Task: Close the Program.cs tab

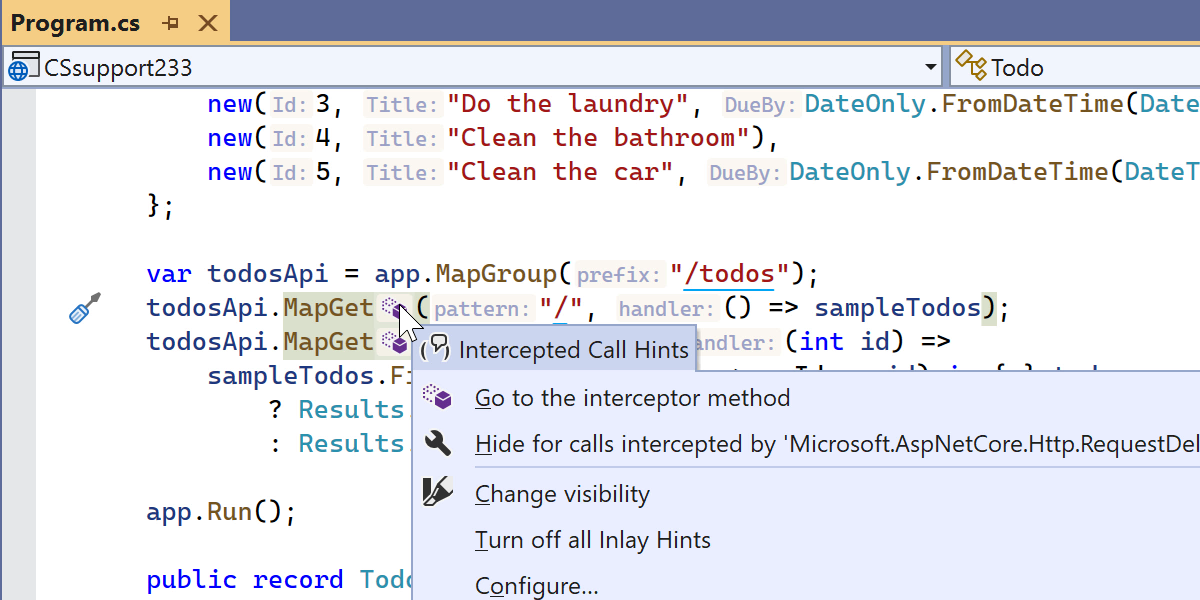Action: tap(208, 23)
